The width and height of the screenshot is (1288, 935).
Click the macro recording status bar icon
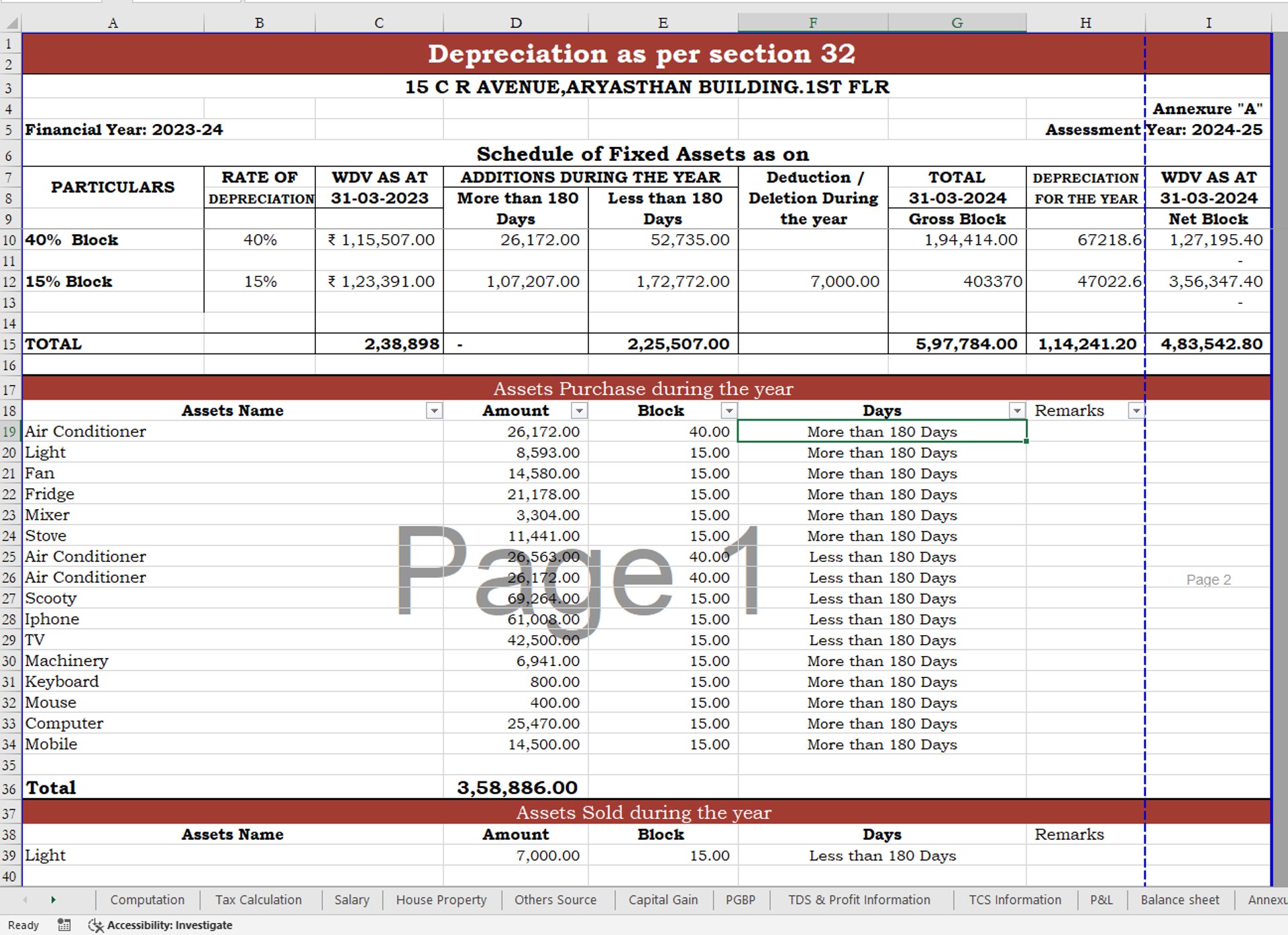(x=64, y=925)
